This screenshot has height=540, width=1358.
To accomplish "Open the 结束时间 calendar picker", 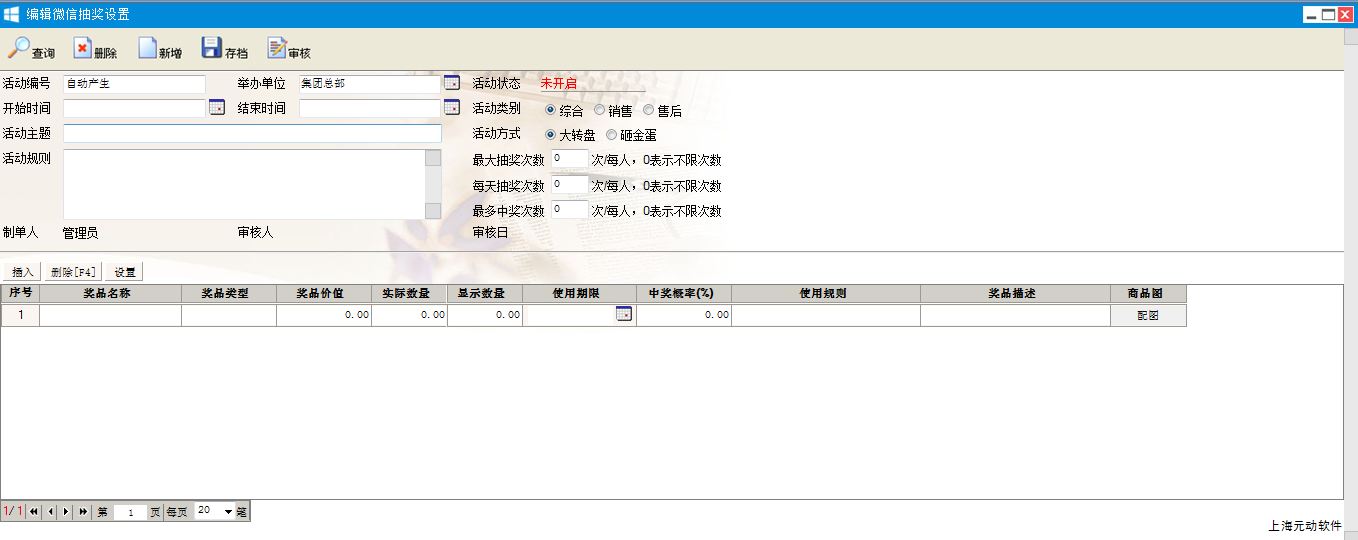I will click(x=452, y=108).
